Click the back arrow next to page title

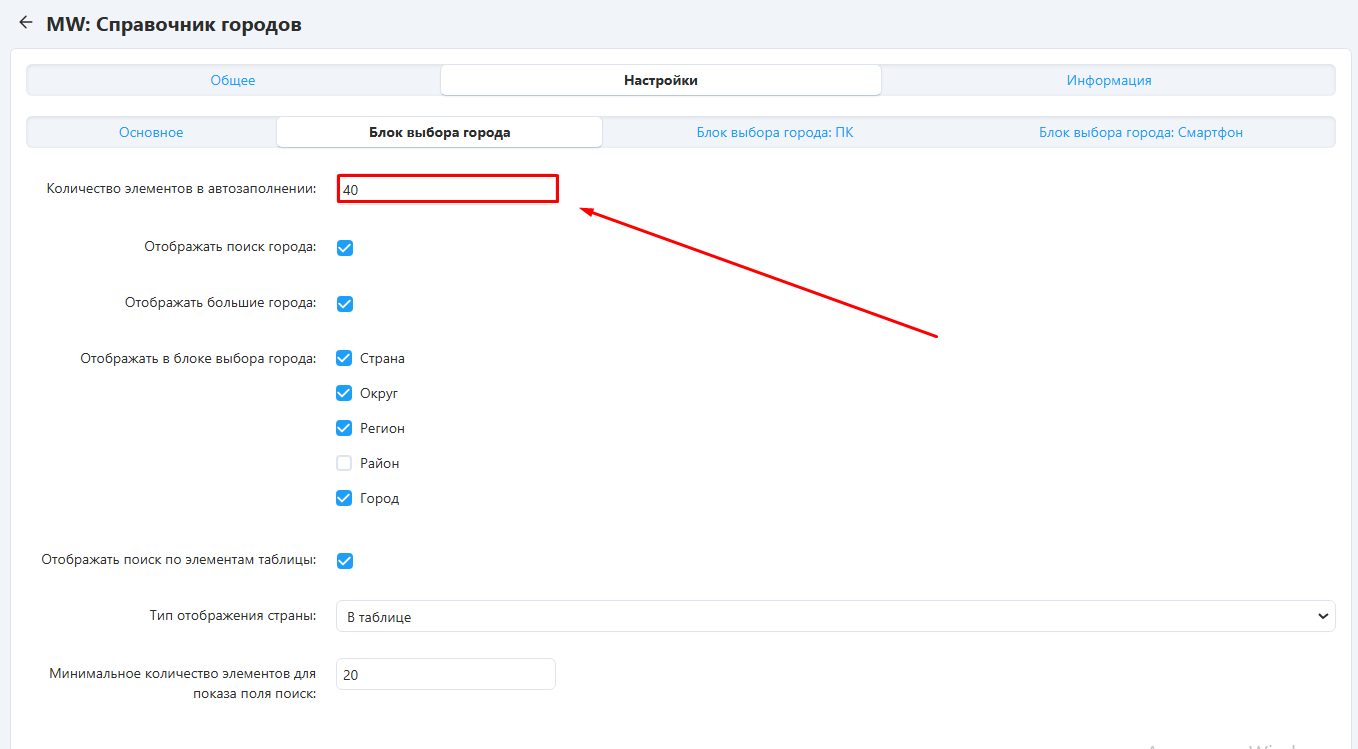pos(26,23)
